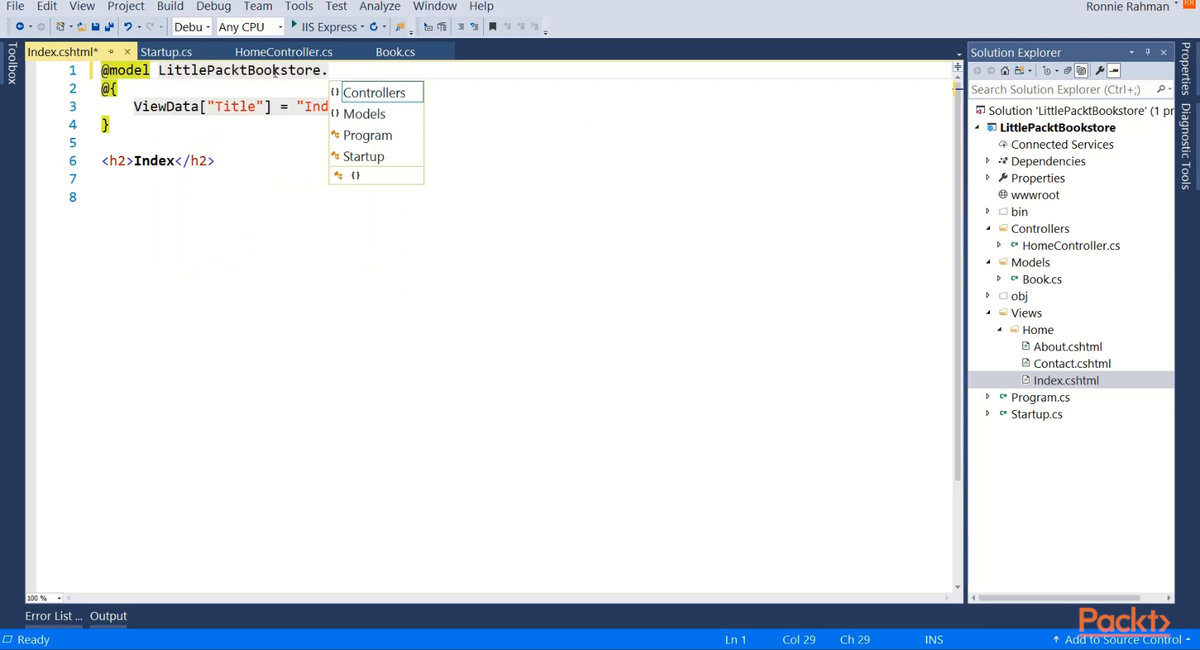Select Contact.cshtml in Solution Explorer
1200x650 pixels.
click(x=1072, y=364)
